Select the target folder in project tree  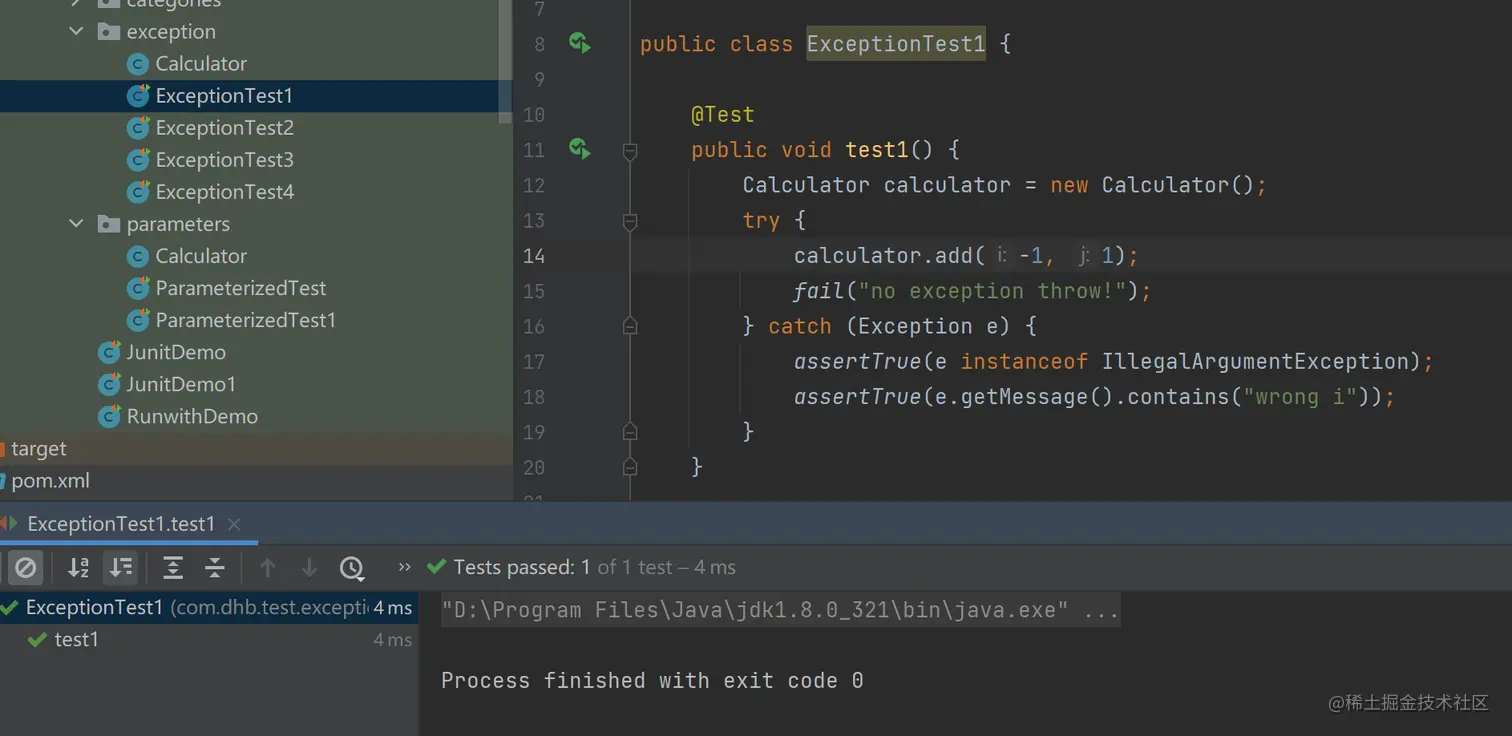[39, 449]
